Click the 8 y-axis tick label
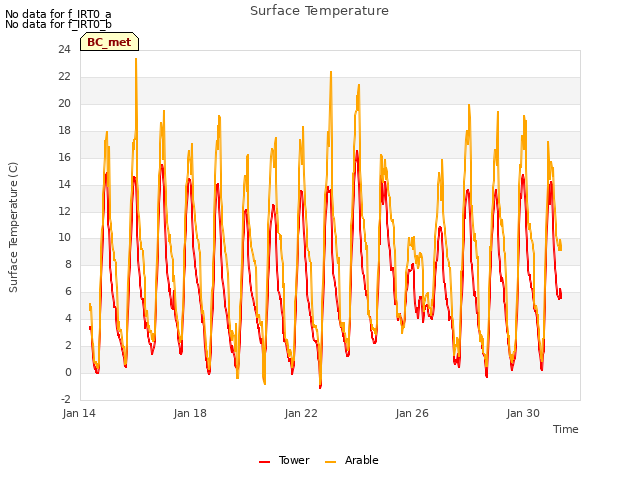This screenshot has width=640, height=480. pyautogui.click(x=68, y=264)
